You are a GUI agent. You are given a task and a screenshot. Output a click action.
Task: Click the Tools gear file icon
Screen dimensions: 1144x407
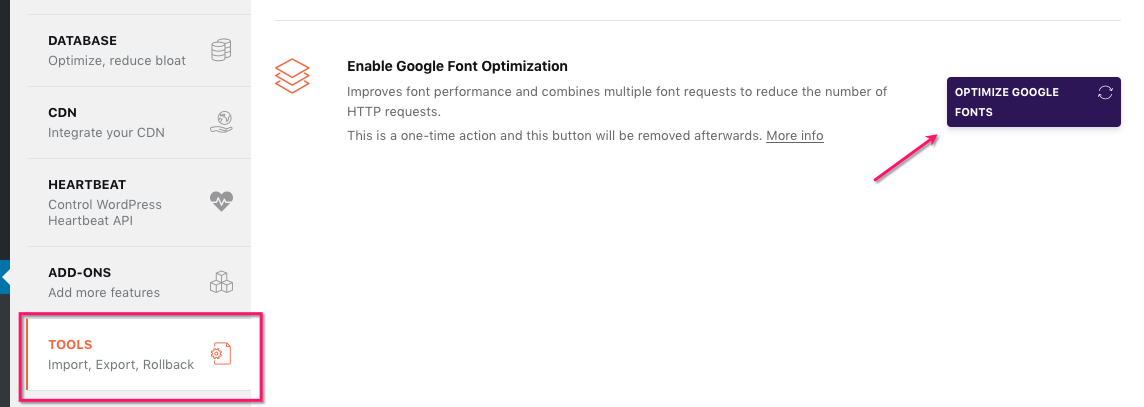pos(221,353)
